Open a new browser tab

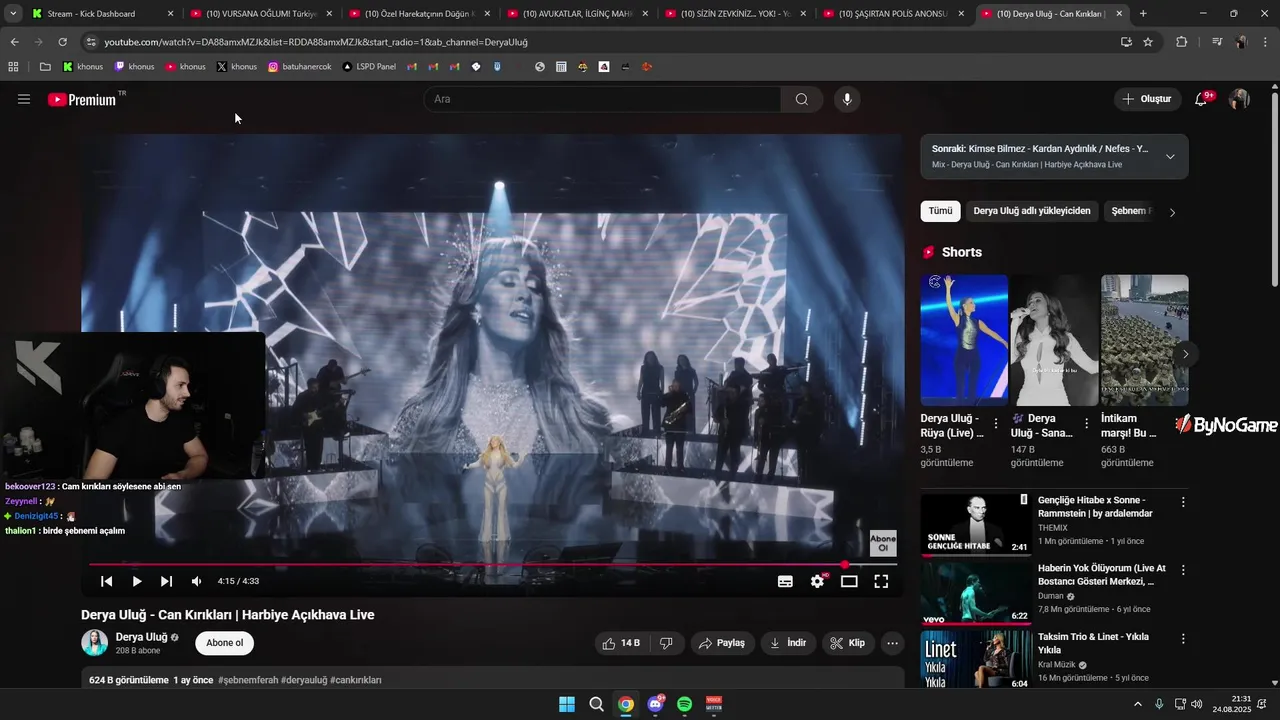pos(1143,14)
